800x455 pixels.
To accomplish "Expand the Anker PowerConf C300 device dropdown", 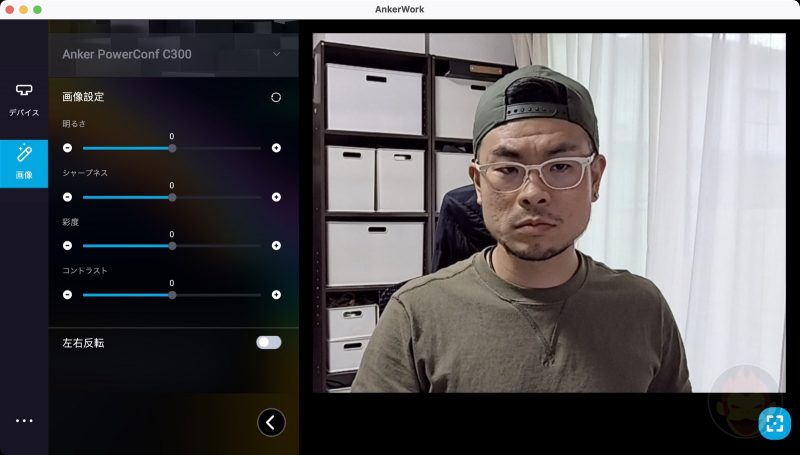I will pos(276,54).
